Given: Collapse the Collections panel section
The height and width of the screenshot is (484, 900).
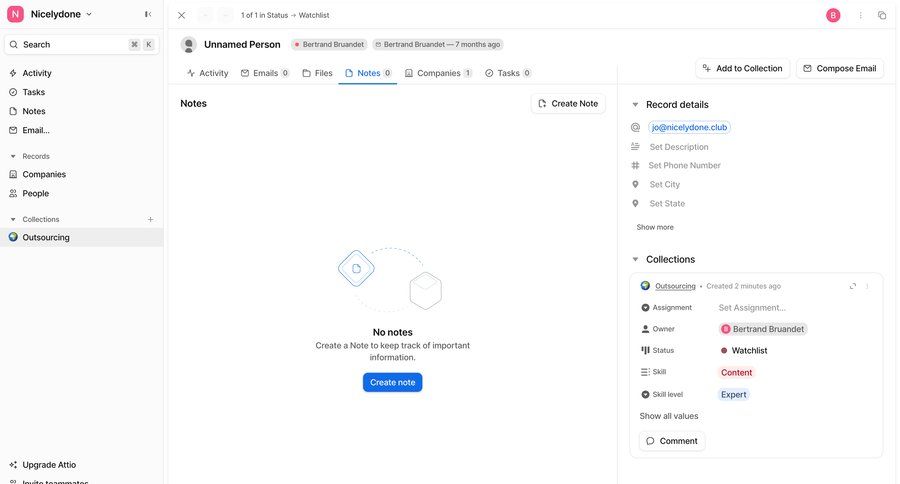Looking at the screenshot, I should point(635,260).
